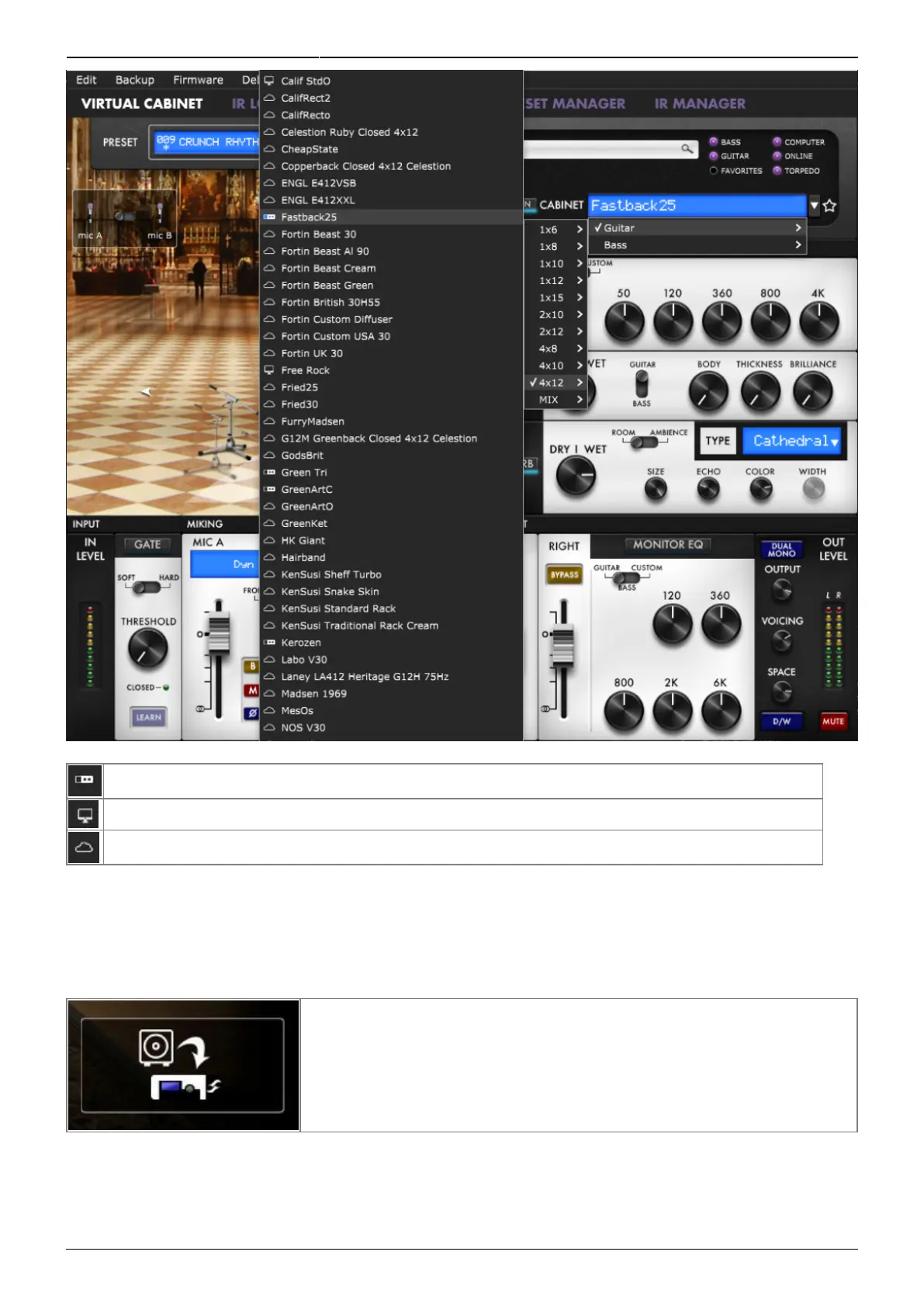Expand the Guitar submenu
Viewport: 924px width, 1307px height.
click(x=697, y=228)
